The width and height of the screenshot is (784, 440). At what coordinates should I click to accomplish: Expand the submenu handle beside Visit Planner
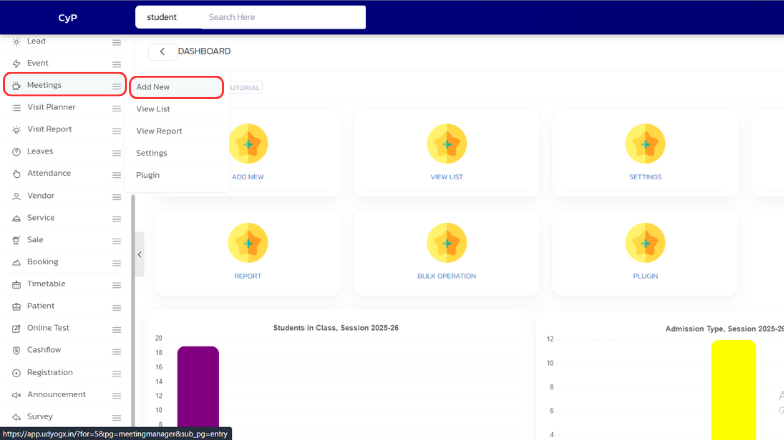coord(116,108)
